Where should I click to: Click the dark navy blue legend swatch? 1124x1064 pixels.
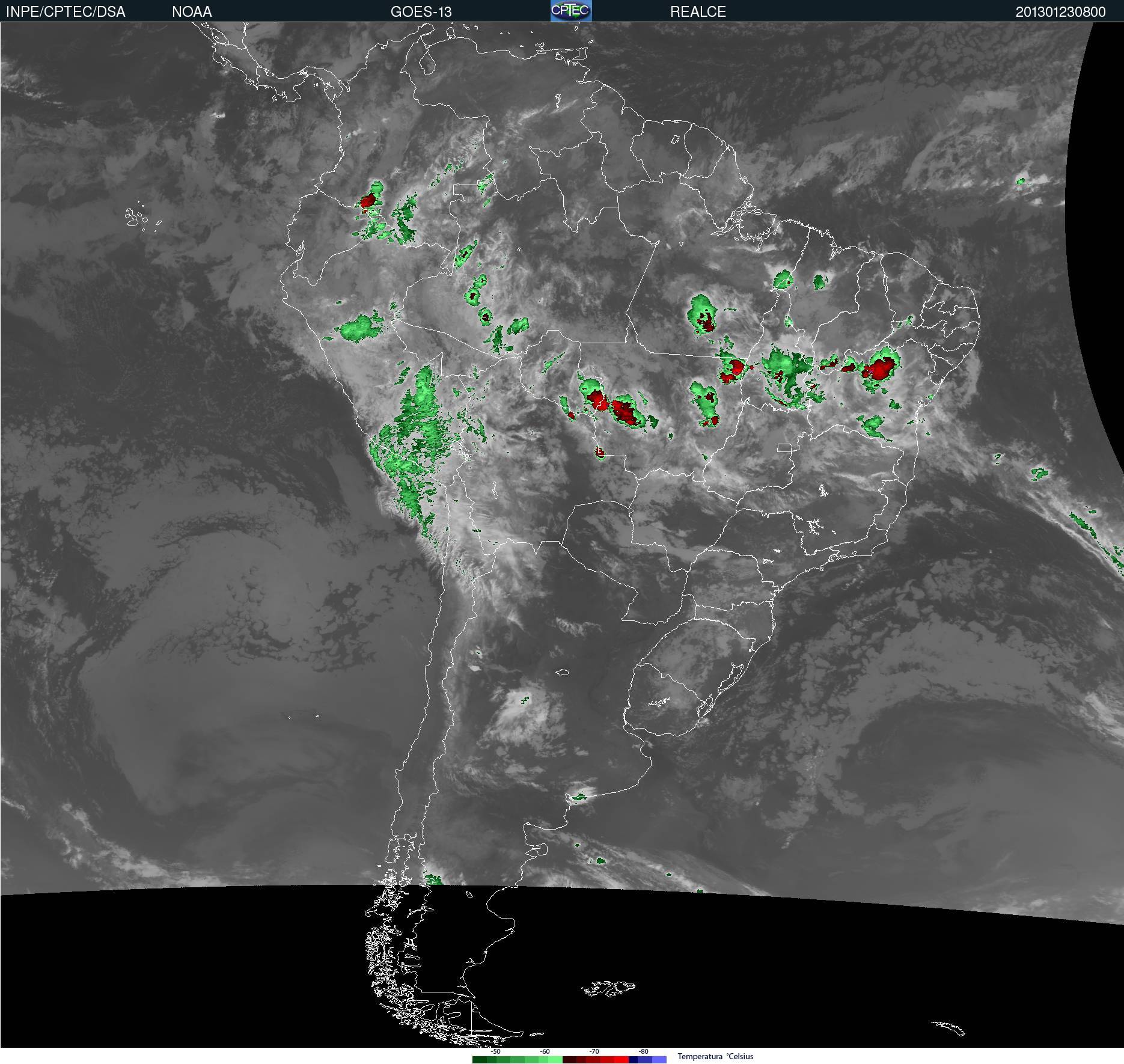coord(633,1060)
